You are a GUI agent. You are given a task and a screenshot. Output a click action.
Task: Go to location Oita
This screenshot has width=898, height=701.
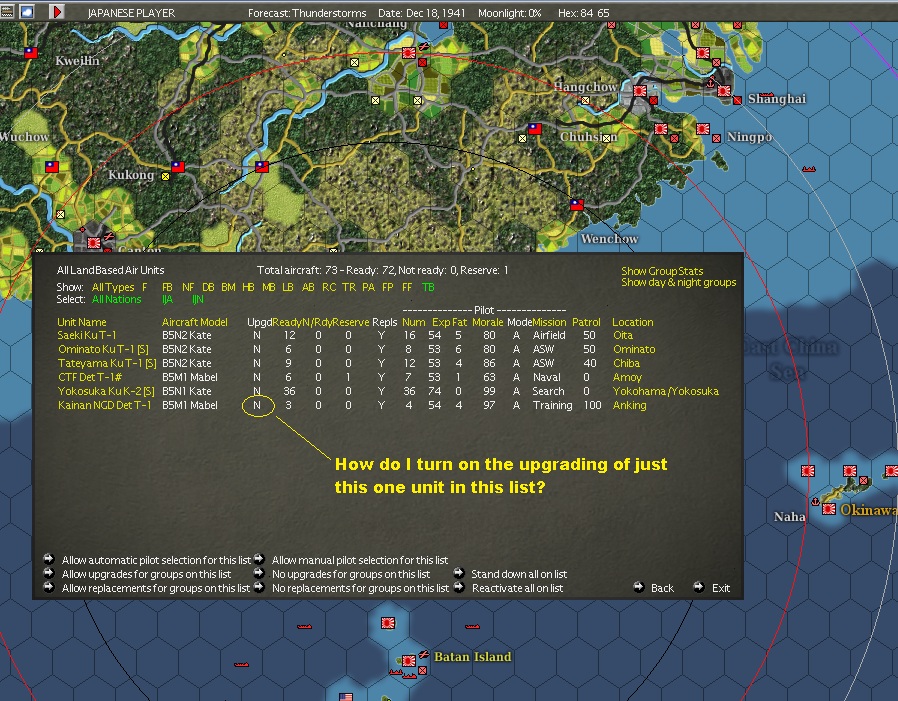click(x=623, y=335)
